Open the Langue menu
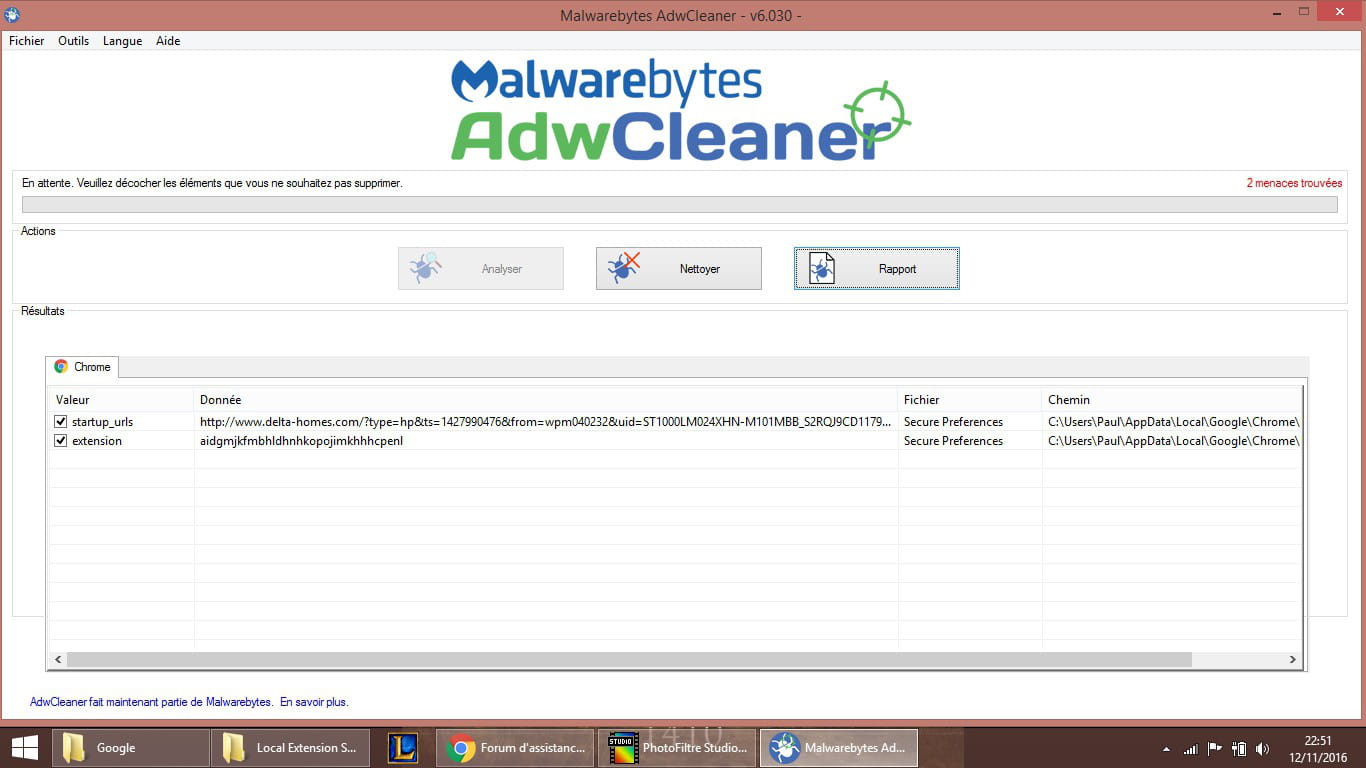The height and width of the screenshot is (768, 1366). (122, 41)
